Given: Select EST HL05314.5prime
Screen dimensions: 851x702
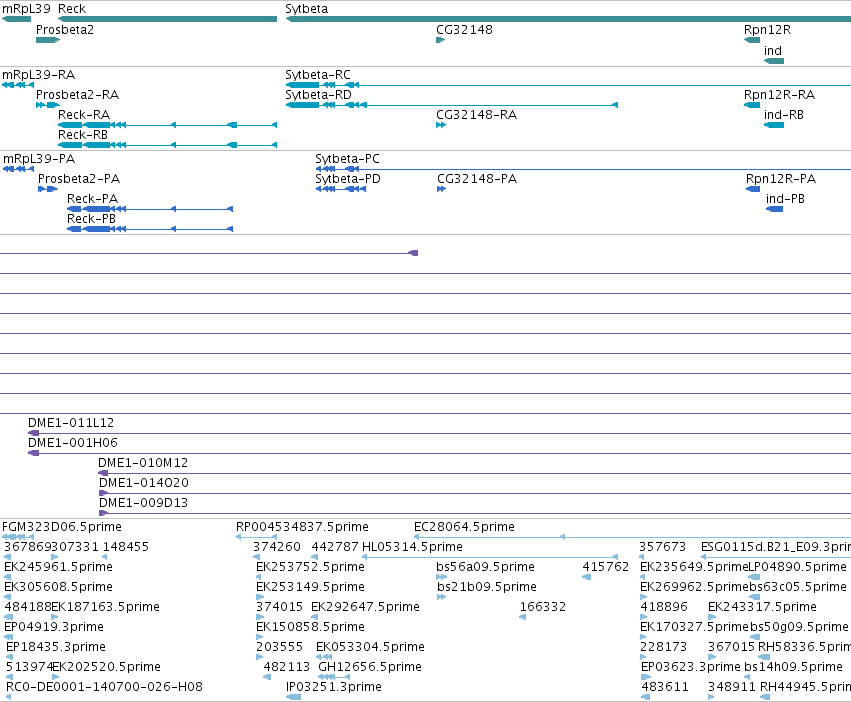Looking at the screenshot, I should (412, 547).
